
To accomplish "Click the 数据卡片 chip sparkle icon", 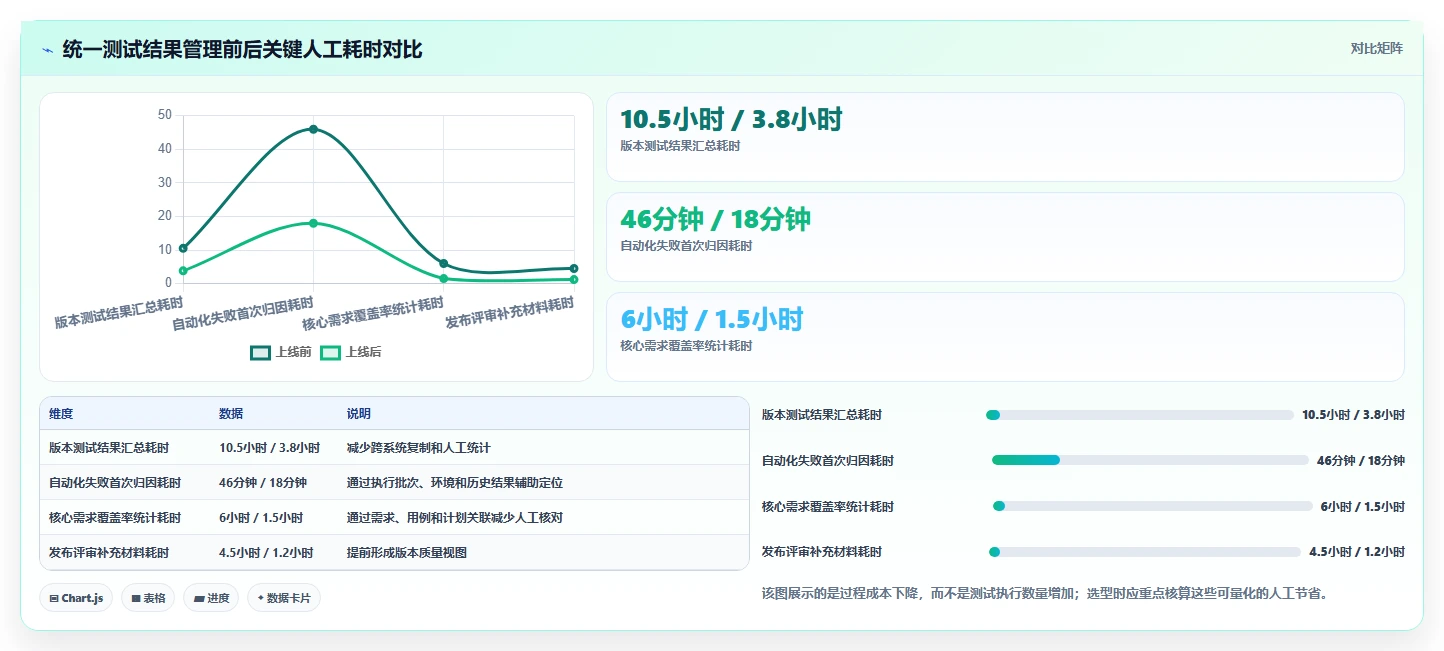I will click(x=261, y=598).
